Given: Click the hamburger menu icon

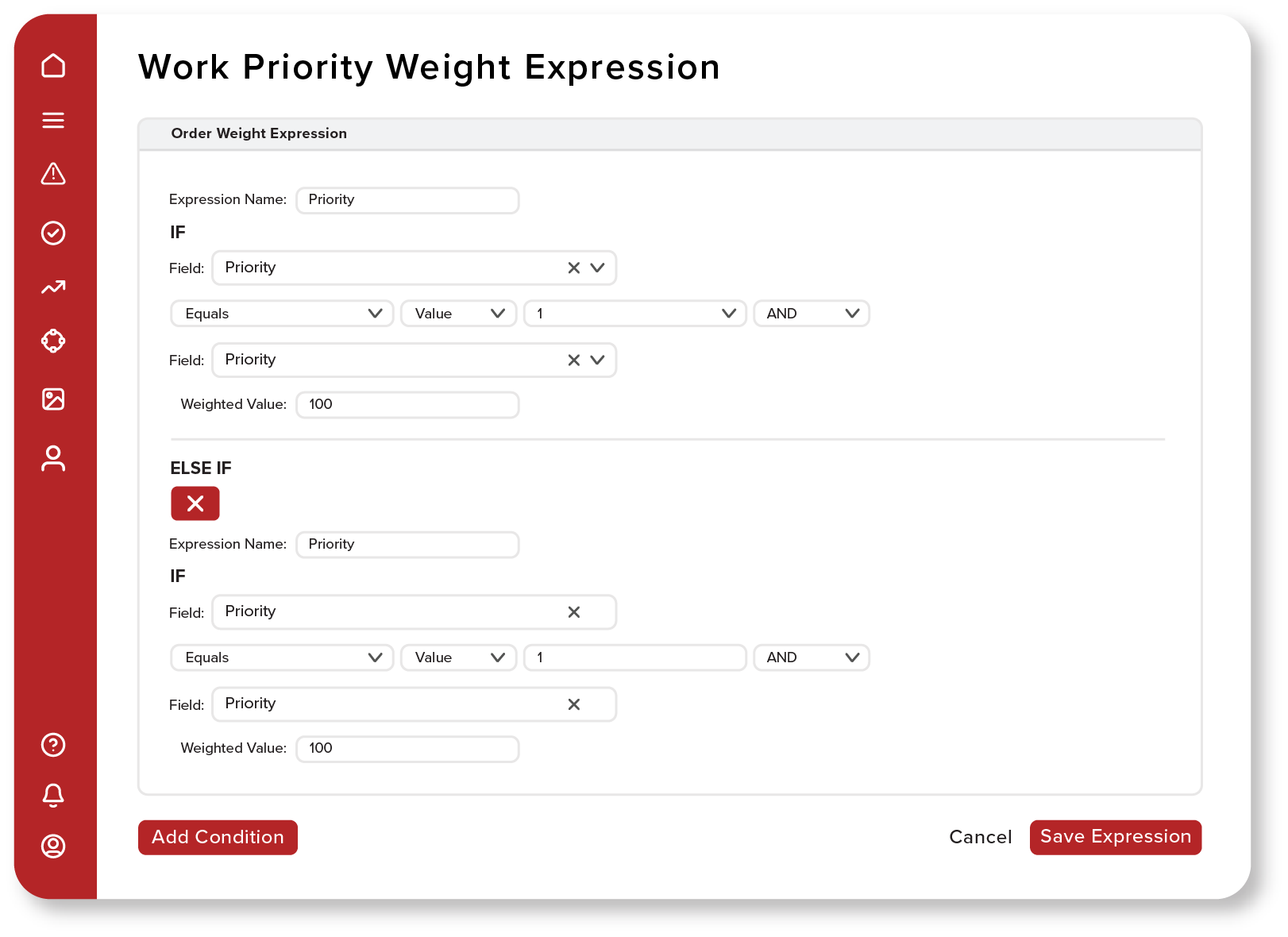Looking at the screenshot, I should tap(53, 120).
